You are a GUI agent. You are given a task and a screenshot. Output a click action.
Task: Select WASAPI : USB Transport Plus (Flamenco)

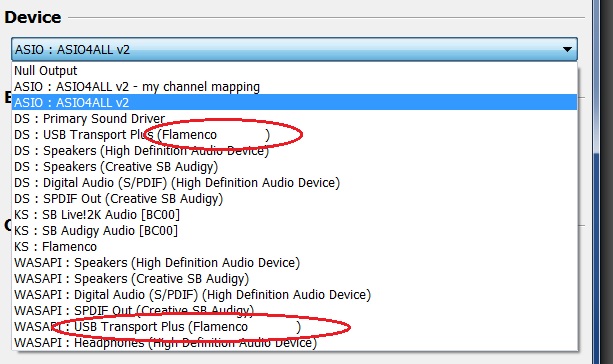pyautogui.click(x=294, y=326)
